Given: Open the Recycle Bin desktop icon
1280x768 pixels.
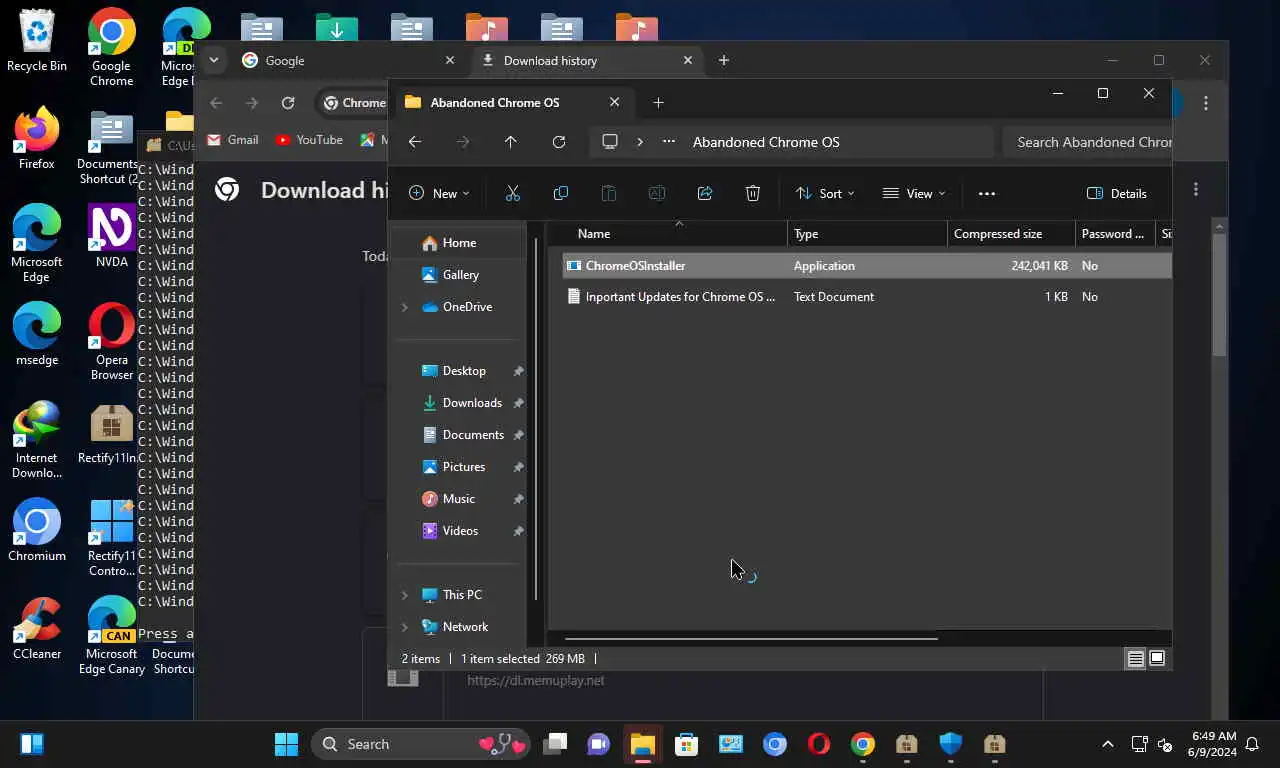Looking at the screenshot, I should tap(37, 41).
